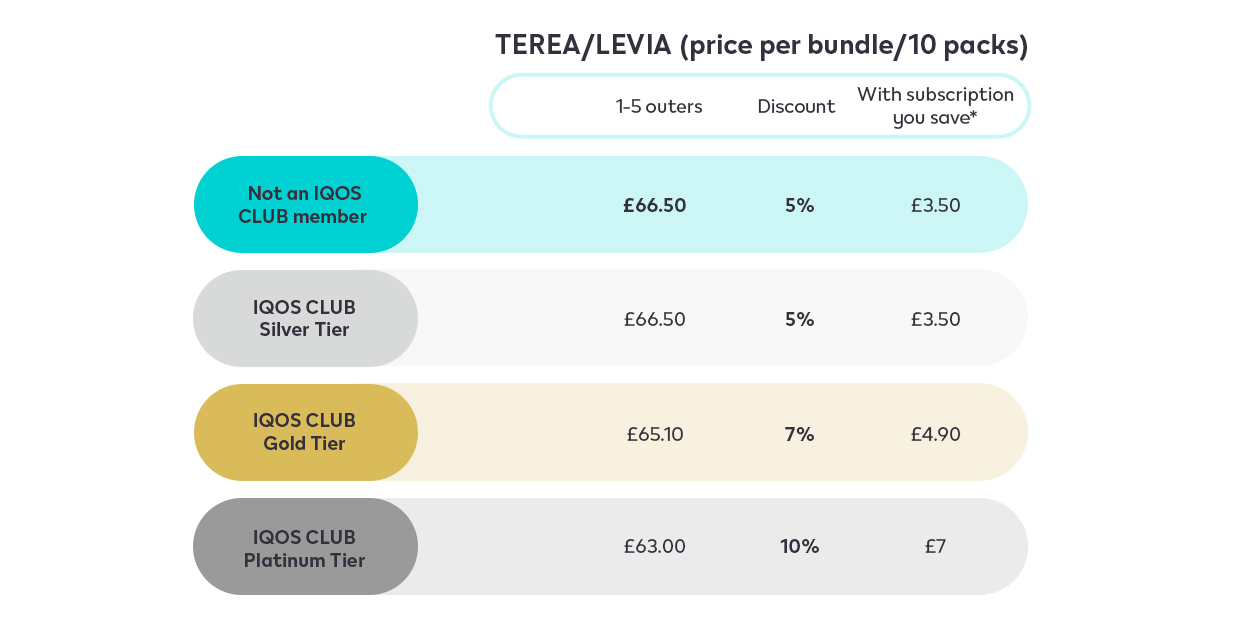
Task: Select the 10% Platinum Tier discount
Action: click(x=800, y=547)
